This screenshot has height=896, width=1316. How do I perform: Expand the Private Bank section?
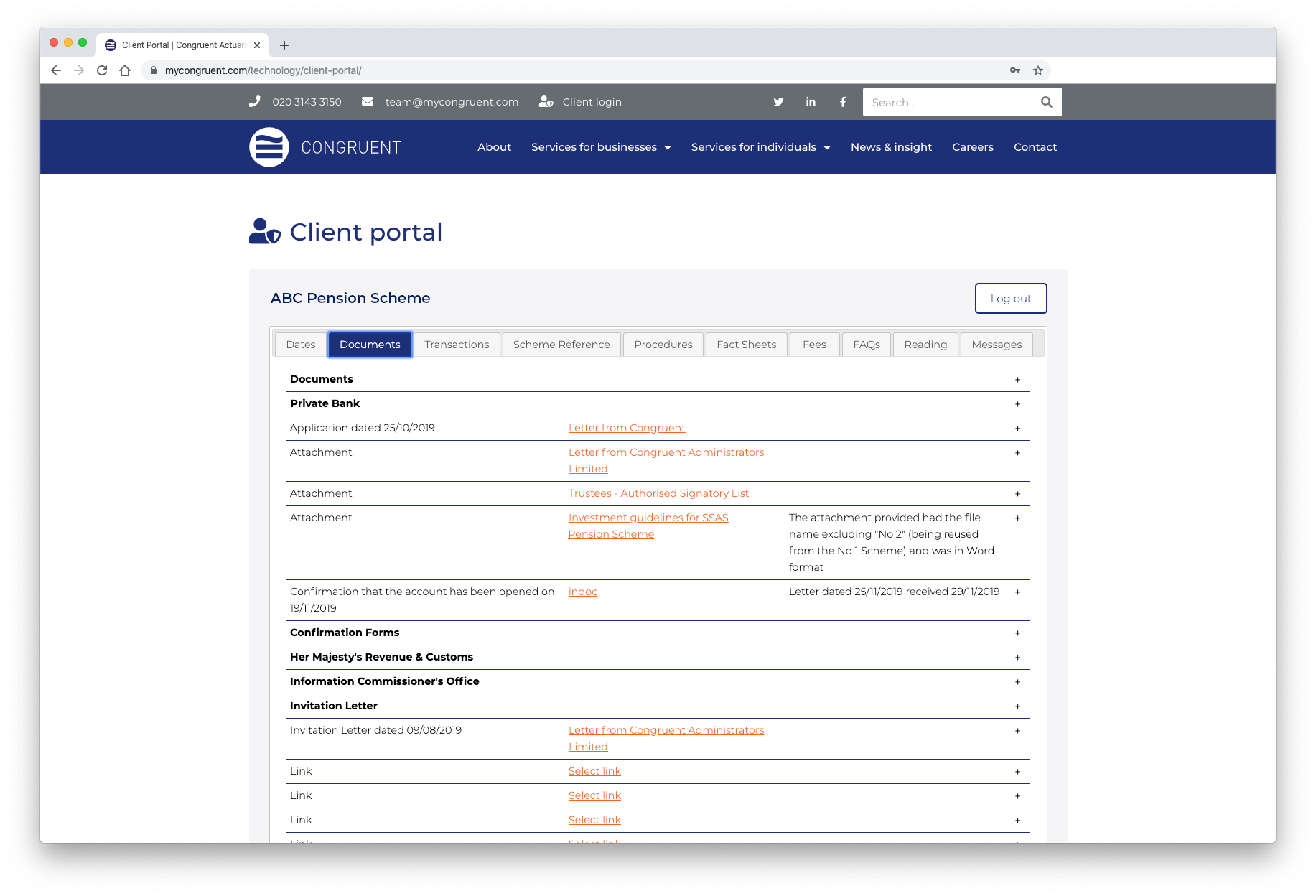pyautogui.click(x=1017, y=404)
